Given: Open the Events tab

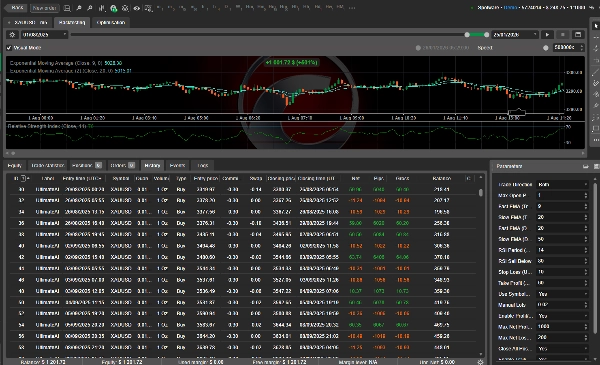Looking at the screenshot, I should tap(177, 166).
